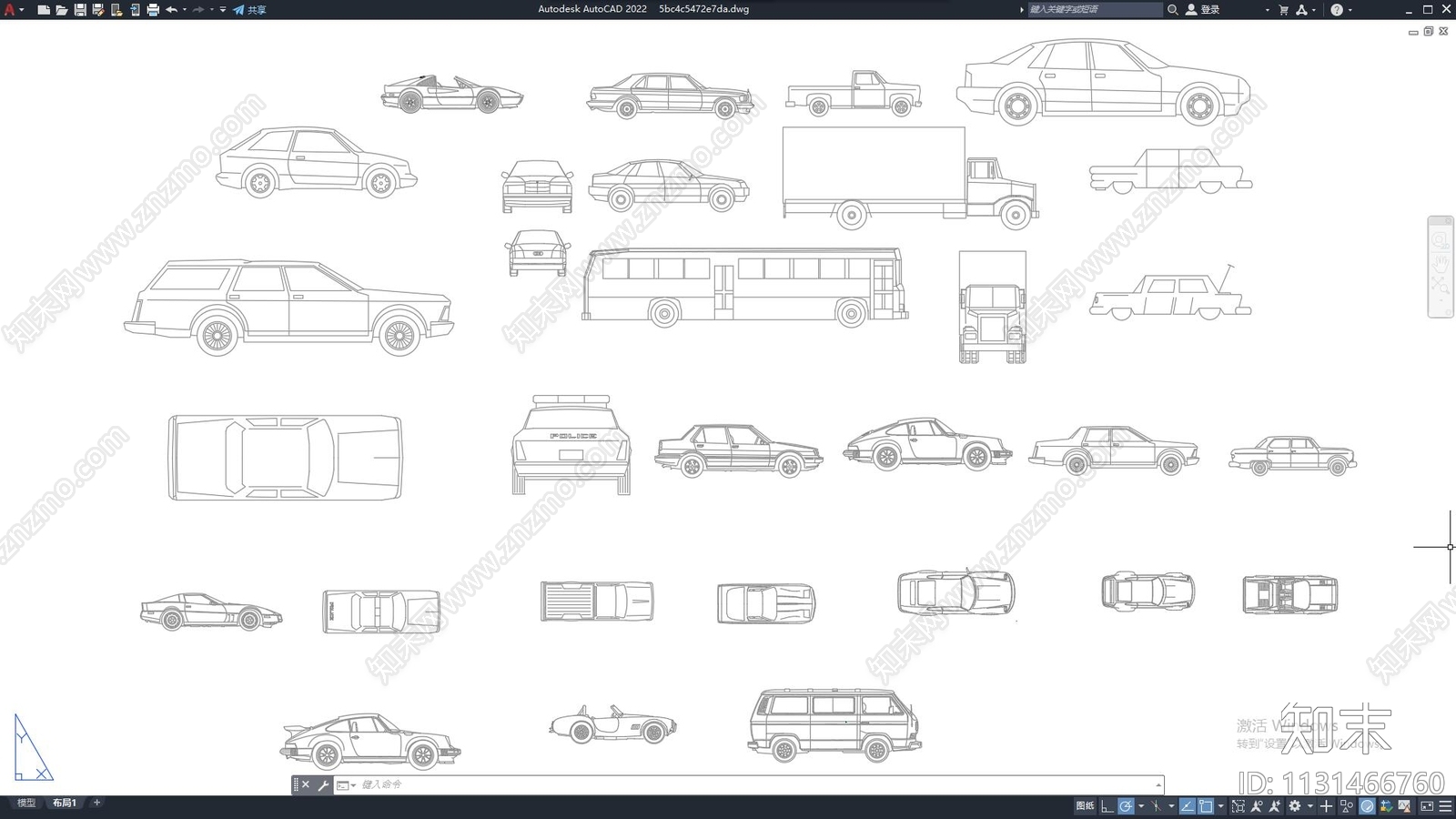This screenshot has height=819, width=1456.
Task: Toggle Object Snap in the status bar
Action: click(1205, 806)
